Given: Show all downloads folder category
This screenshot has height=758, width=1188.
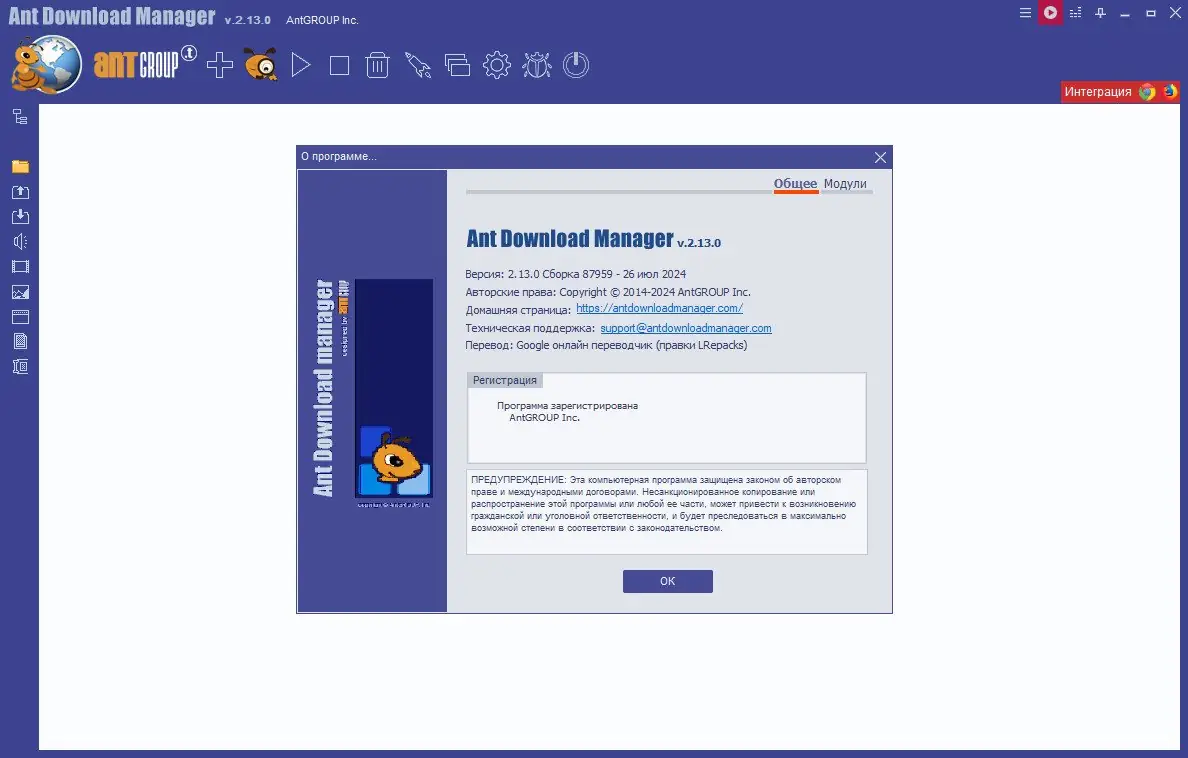Looking at the screenshot, I should click(x=20, y=167).
